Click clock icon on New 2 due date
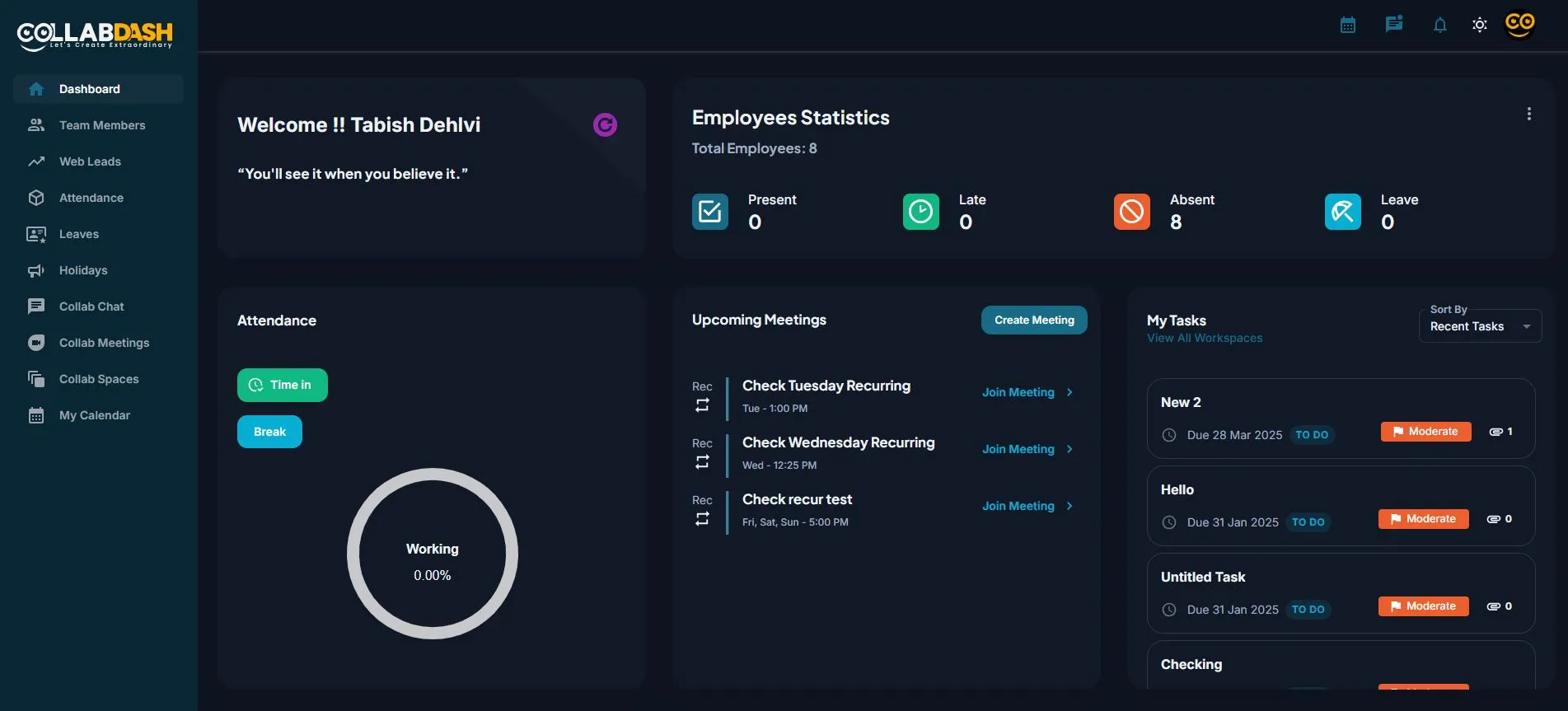The image size is (1568, 711). click(x=1168, y=435)
